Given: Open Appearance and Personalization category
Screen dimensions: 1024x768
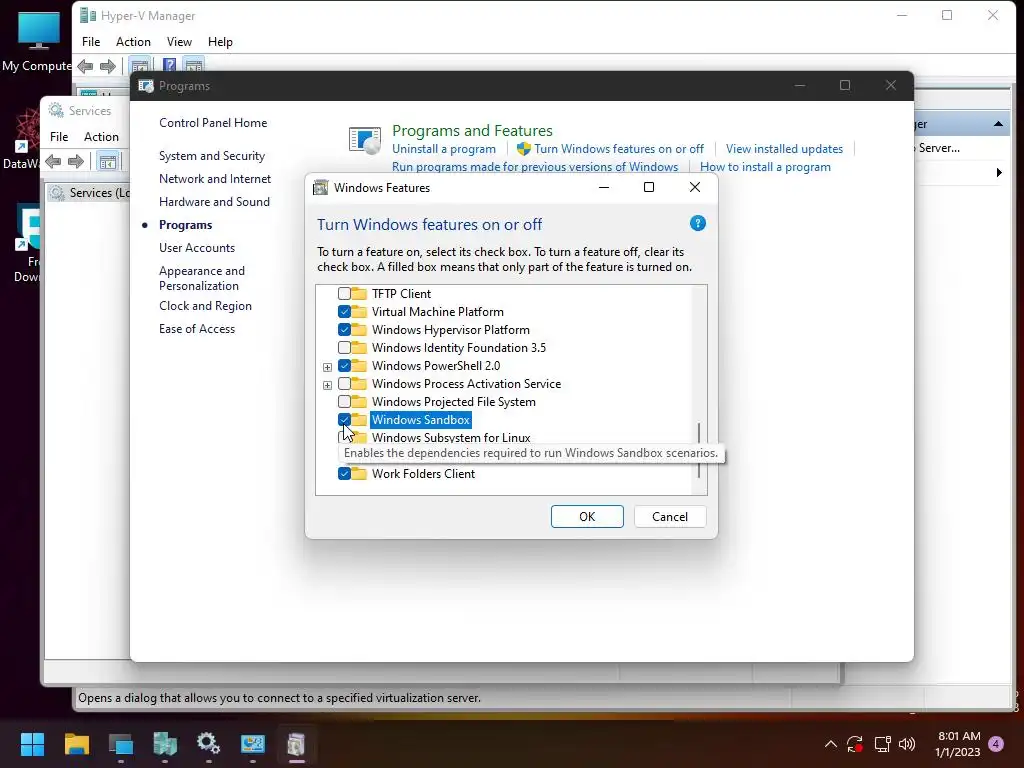Looking at the screenshot, I should 202,278.
